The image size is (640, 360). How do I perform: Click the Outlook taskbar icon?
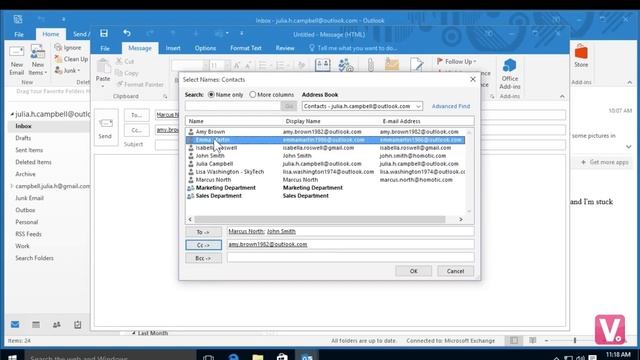pyautogui.click(x=307, y=357)
